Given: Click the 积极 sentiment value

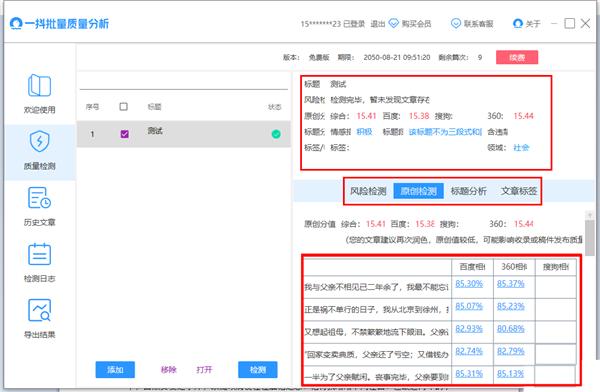Looking at the screenshot, I should pos(364,132).
